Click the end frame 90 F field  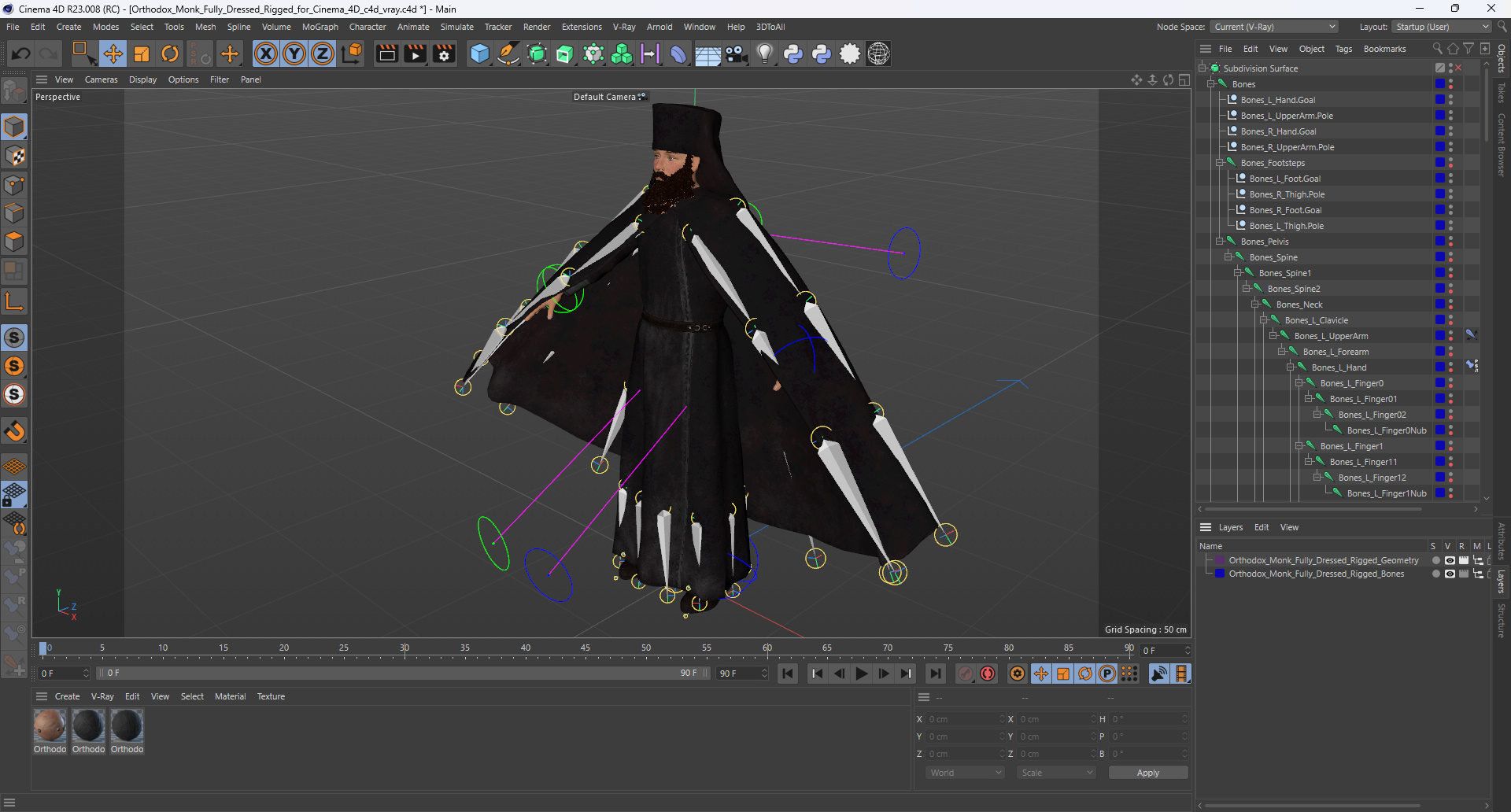[x=742, y=674]
